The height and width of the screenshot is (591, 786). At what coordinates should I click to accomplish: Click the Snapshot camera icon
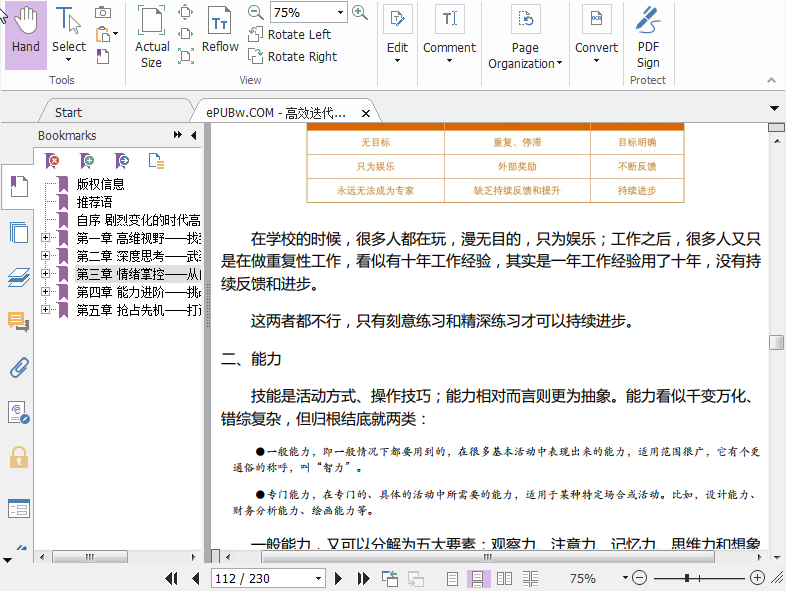coord(103,12)
